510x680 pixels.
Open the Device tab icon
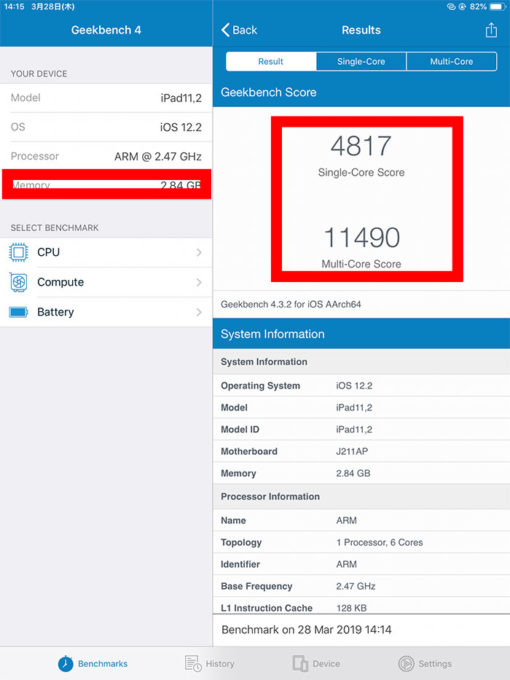[x=300, y=663]
